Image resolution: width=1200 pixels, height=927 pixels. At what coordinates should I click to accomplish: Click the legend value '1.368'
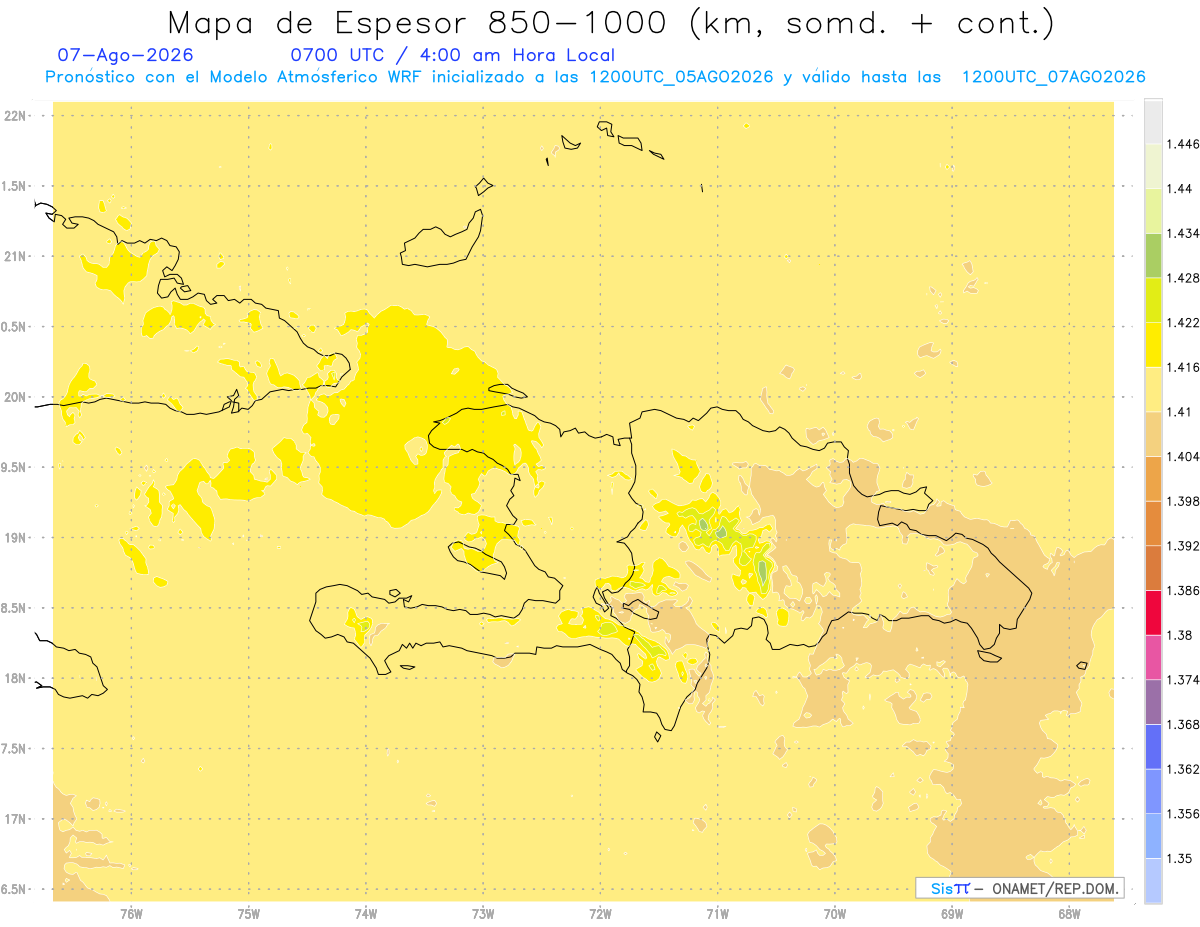(x=1185, y=724)
